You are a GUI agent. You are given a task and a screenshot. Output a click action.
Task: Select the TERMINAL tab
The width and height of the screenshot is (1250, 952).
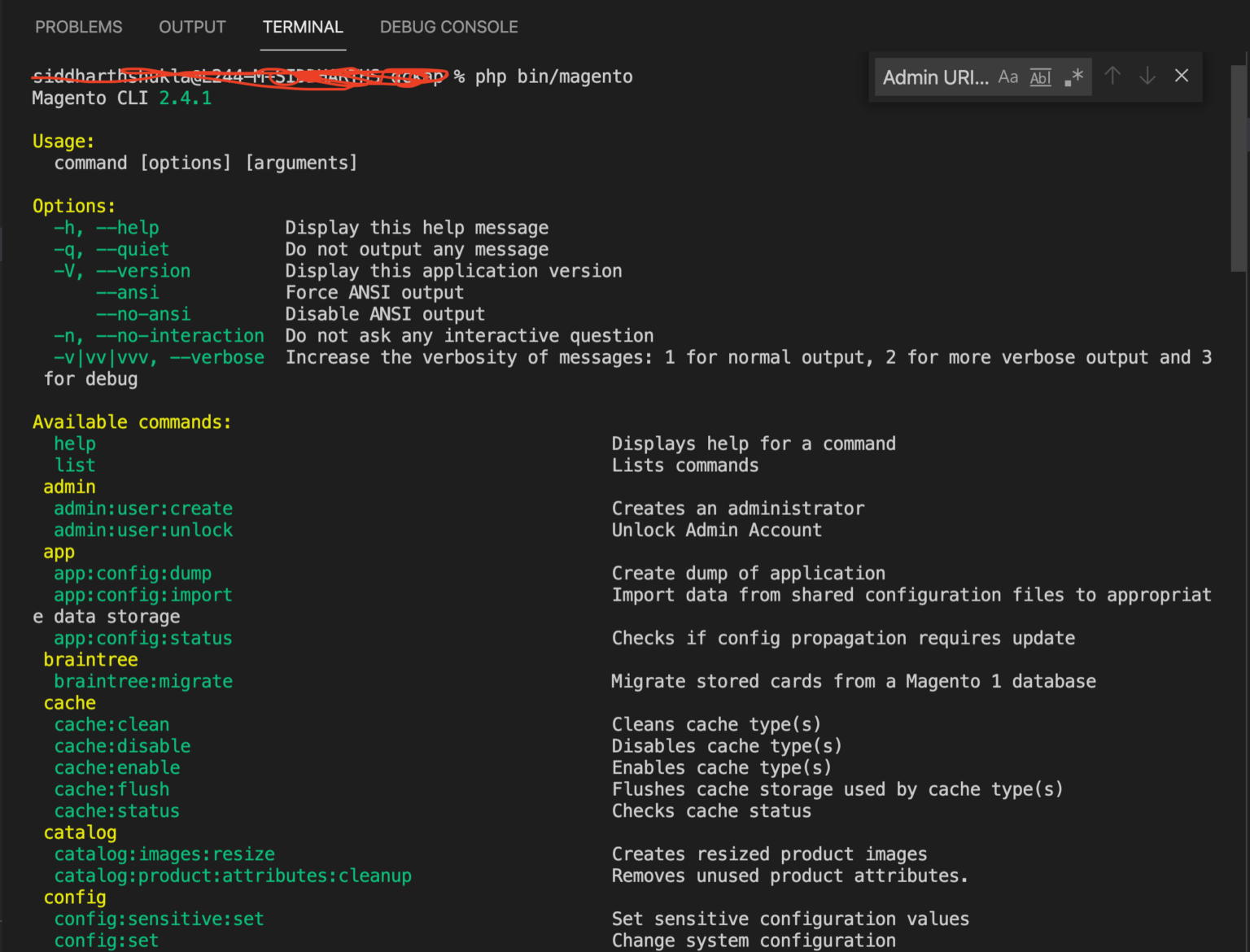coord(303,27)
